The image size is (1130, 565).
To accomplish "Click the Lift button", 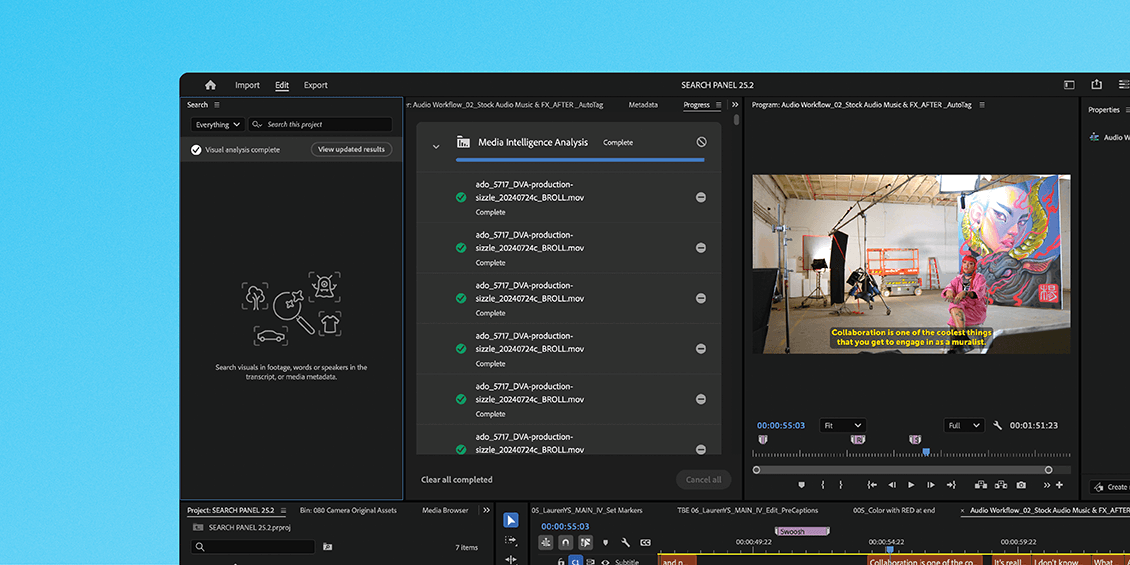I will (x=980, y=485).
